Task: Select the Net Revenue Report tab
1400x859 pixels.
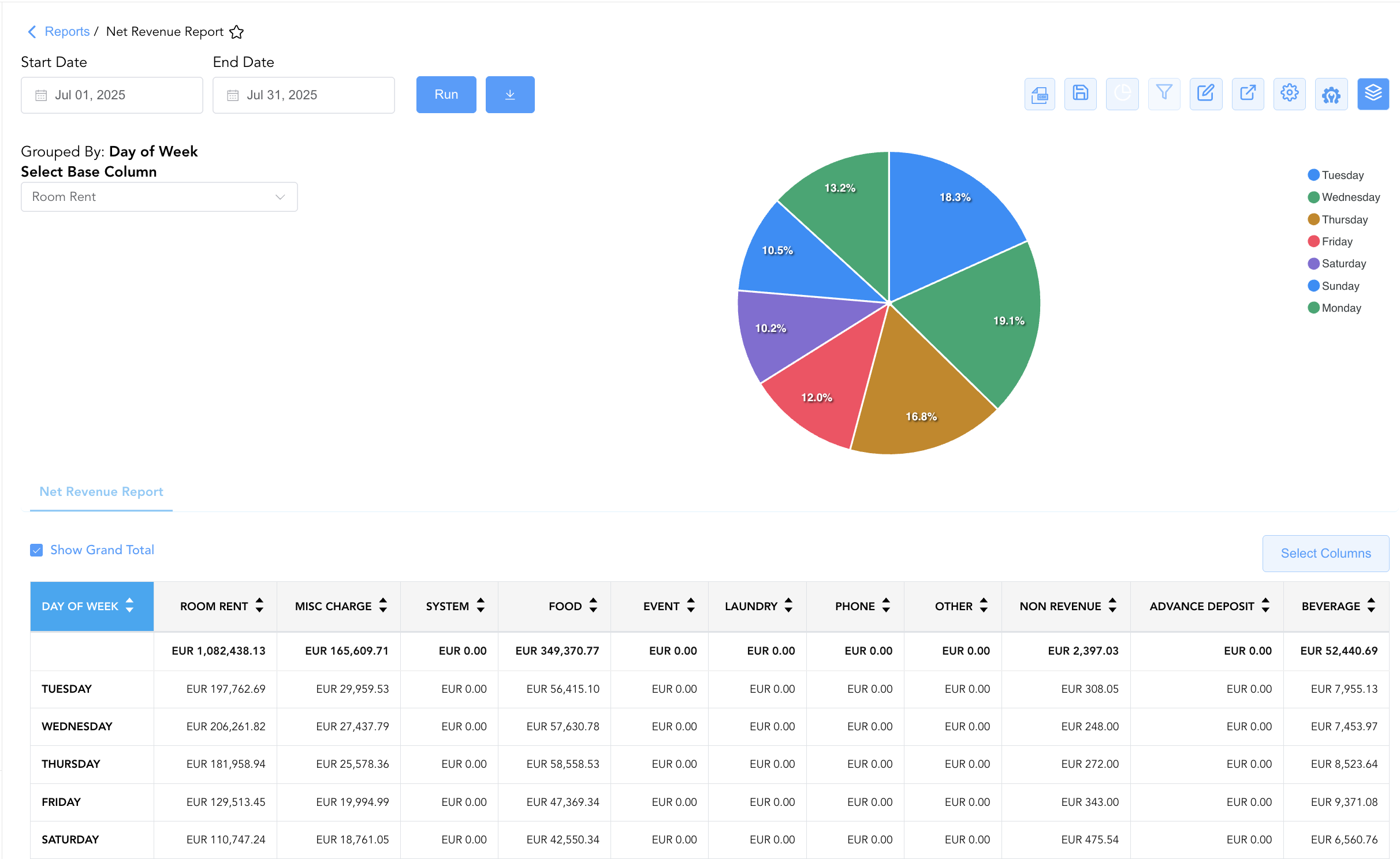Action: click(x=101, y=492)
